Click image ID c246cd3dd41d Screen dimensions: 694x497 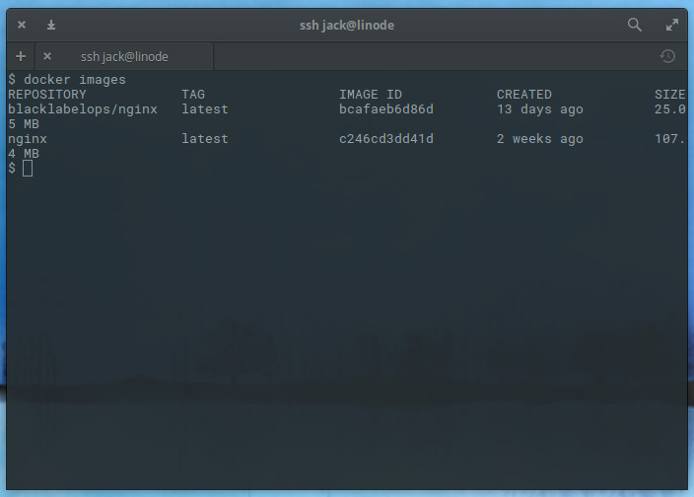pos(386,139)
